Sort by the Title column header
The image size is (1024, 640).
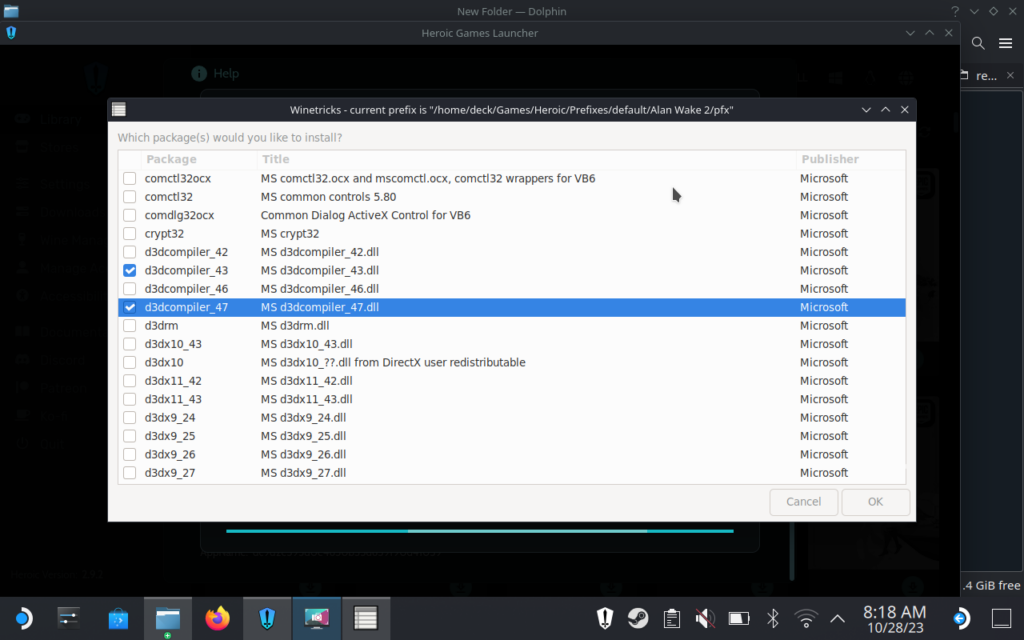(526, 159)
